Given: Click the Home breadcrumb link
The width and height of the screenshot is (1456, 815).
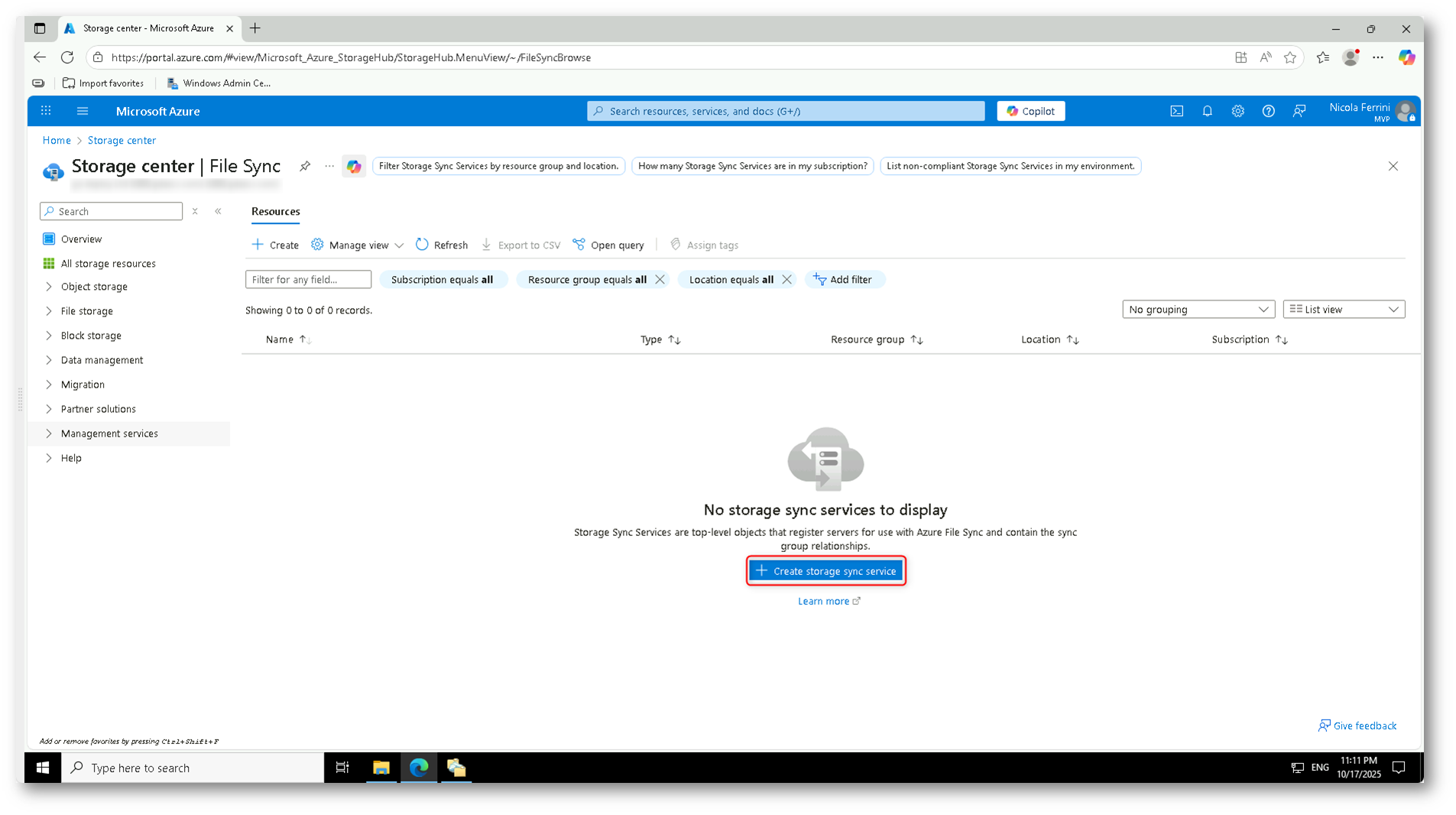Looking at the screenshot, I should tap(57, 141).
